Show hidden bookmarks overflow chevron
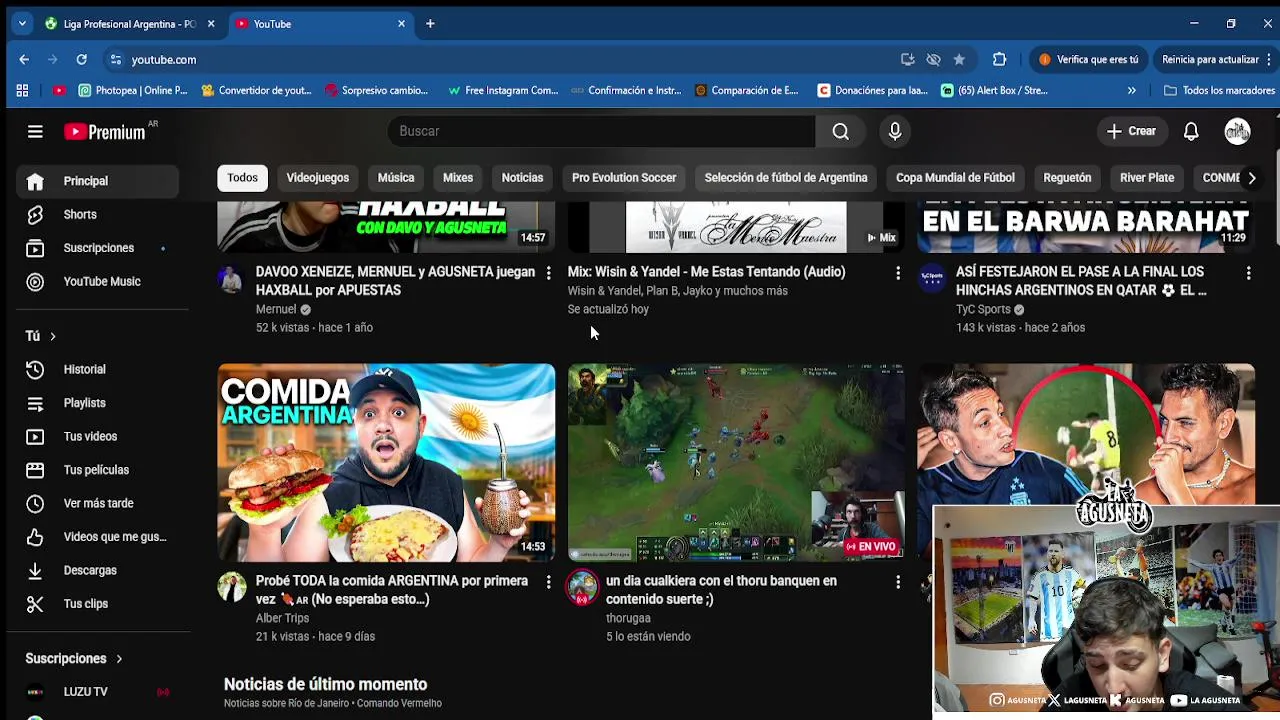The height and width of the screenshot is (720, 1280). coord(1131,90)
